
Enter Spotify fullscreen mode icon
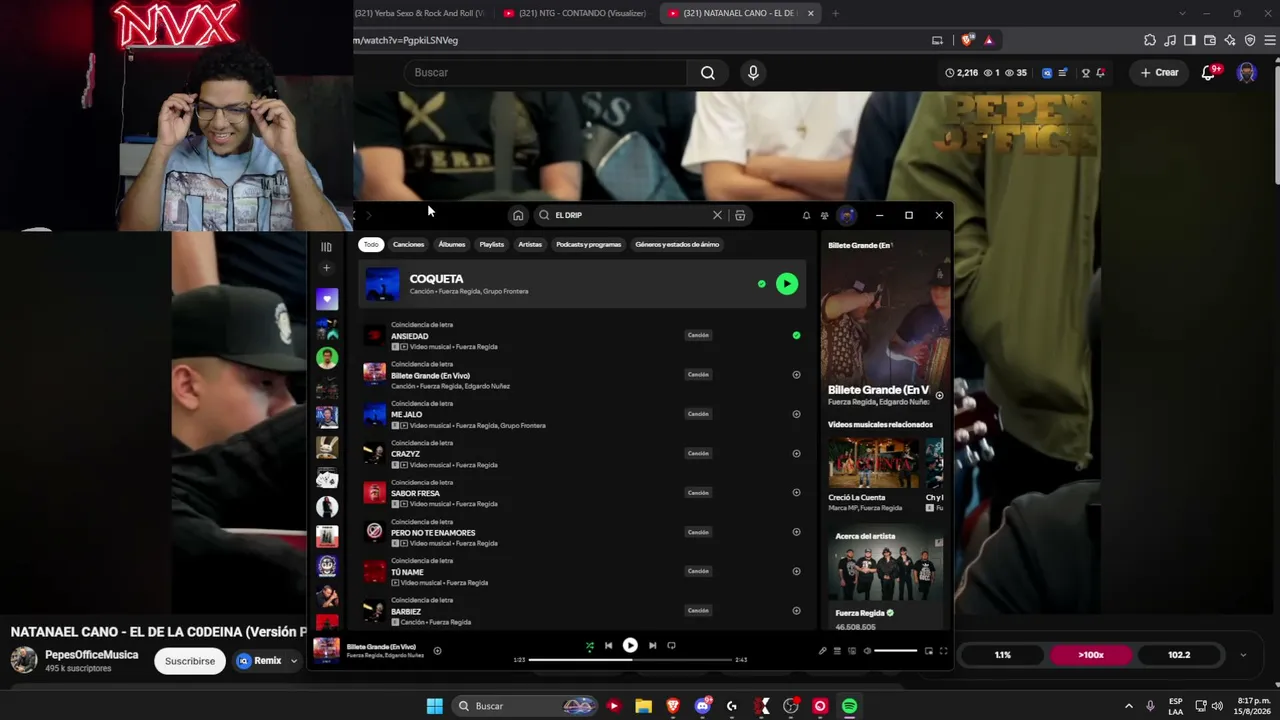coord(942,651)
